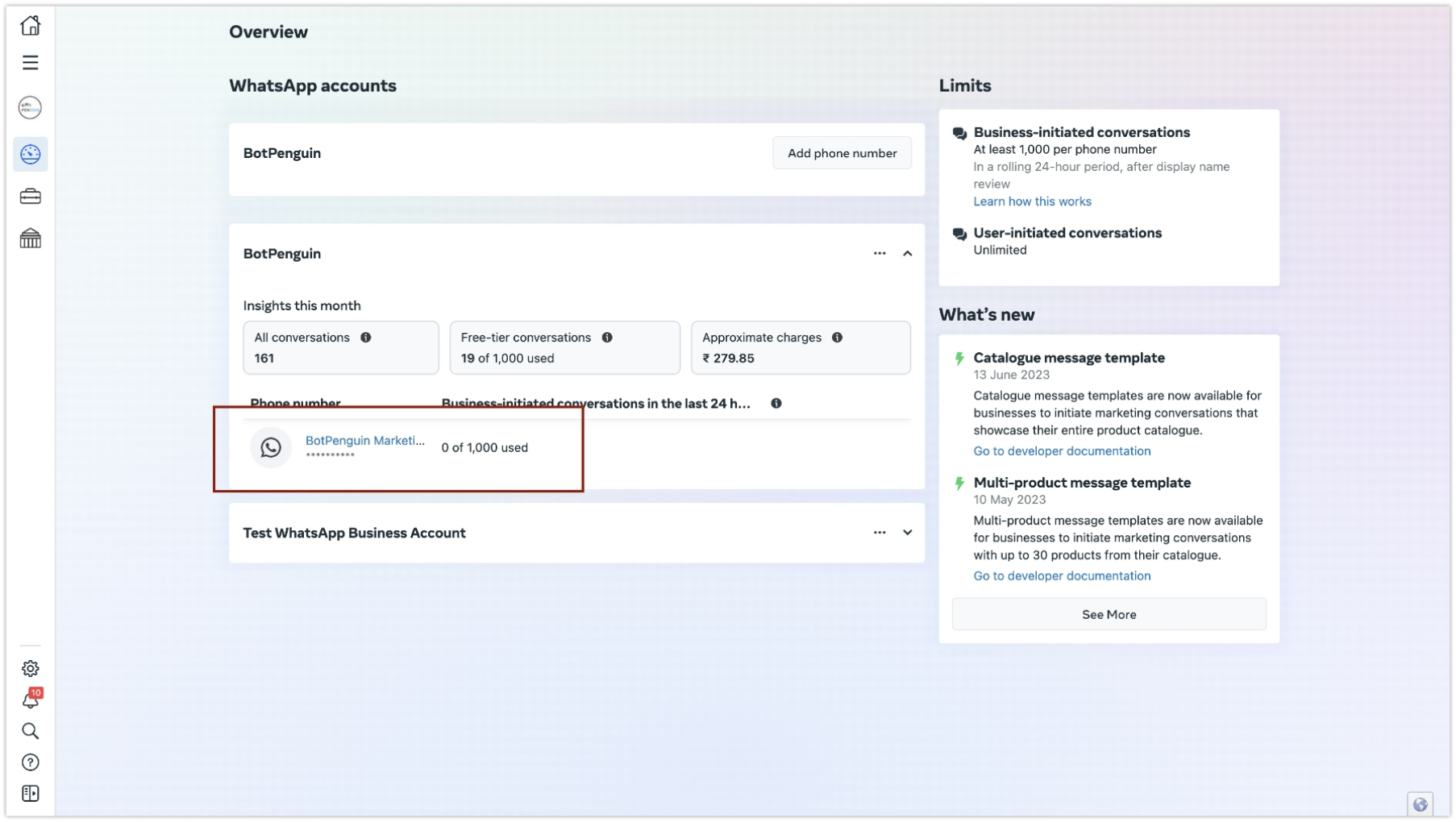Click the User-initiated conversations chat icon
Image resolution: width=1456 pixels, height=822 pixels.
pyautogui.click(x=959, y=235)
